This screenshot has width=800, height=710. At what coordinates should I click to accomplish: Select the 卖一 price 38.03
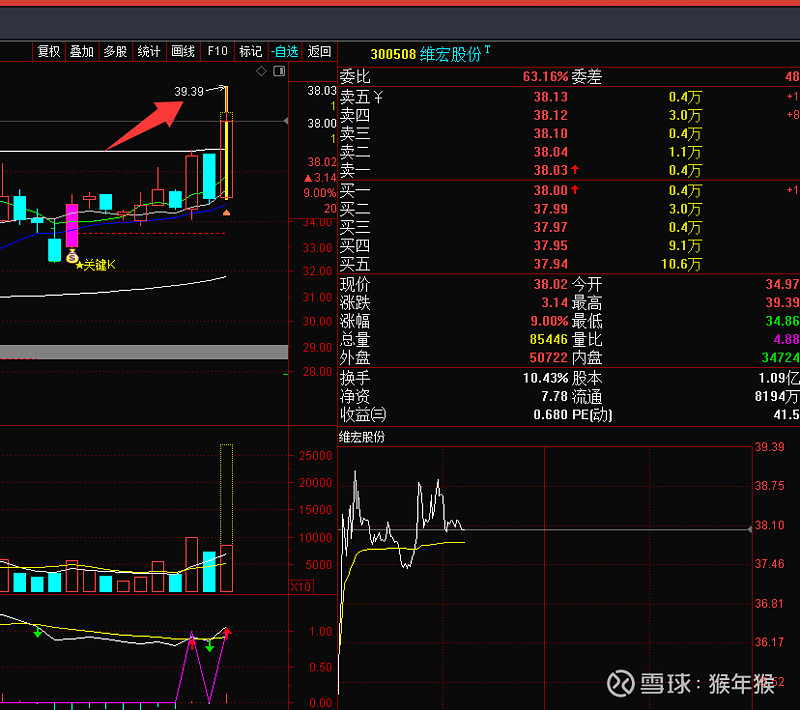coord(551,170)
